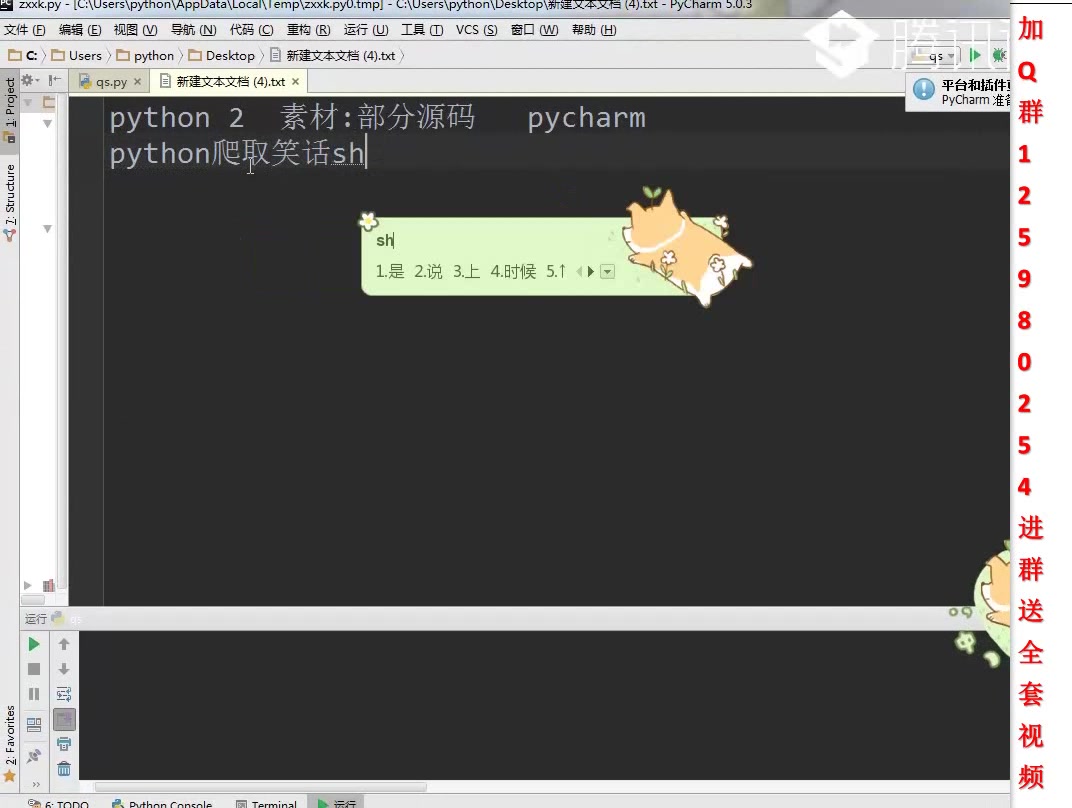The height and width of the screenshot is (808, 1072).
Task: Pin the run tool window
Action: (33, 756)
